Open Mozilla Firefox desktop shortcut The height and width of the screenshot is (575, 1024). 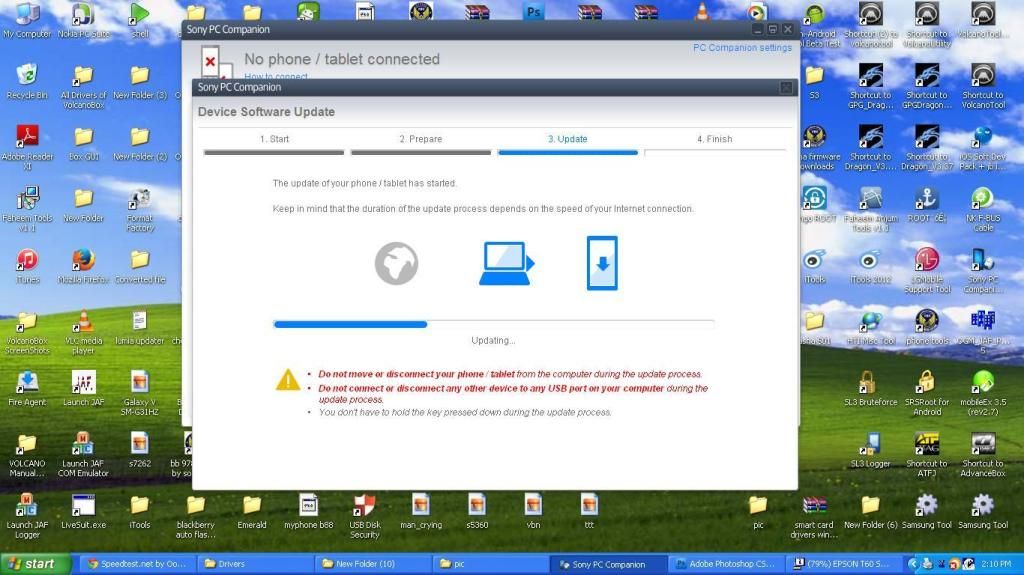point(83,266)
